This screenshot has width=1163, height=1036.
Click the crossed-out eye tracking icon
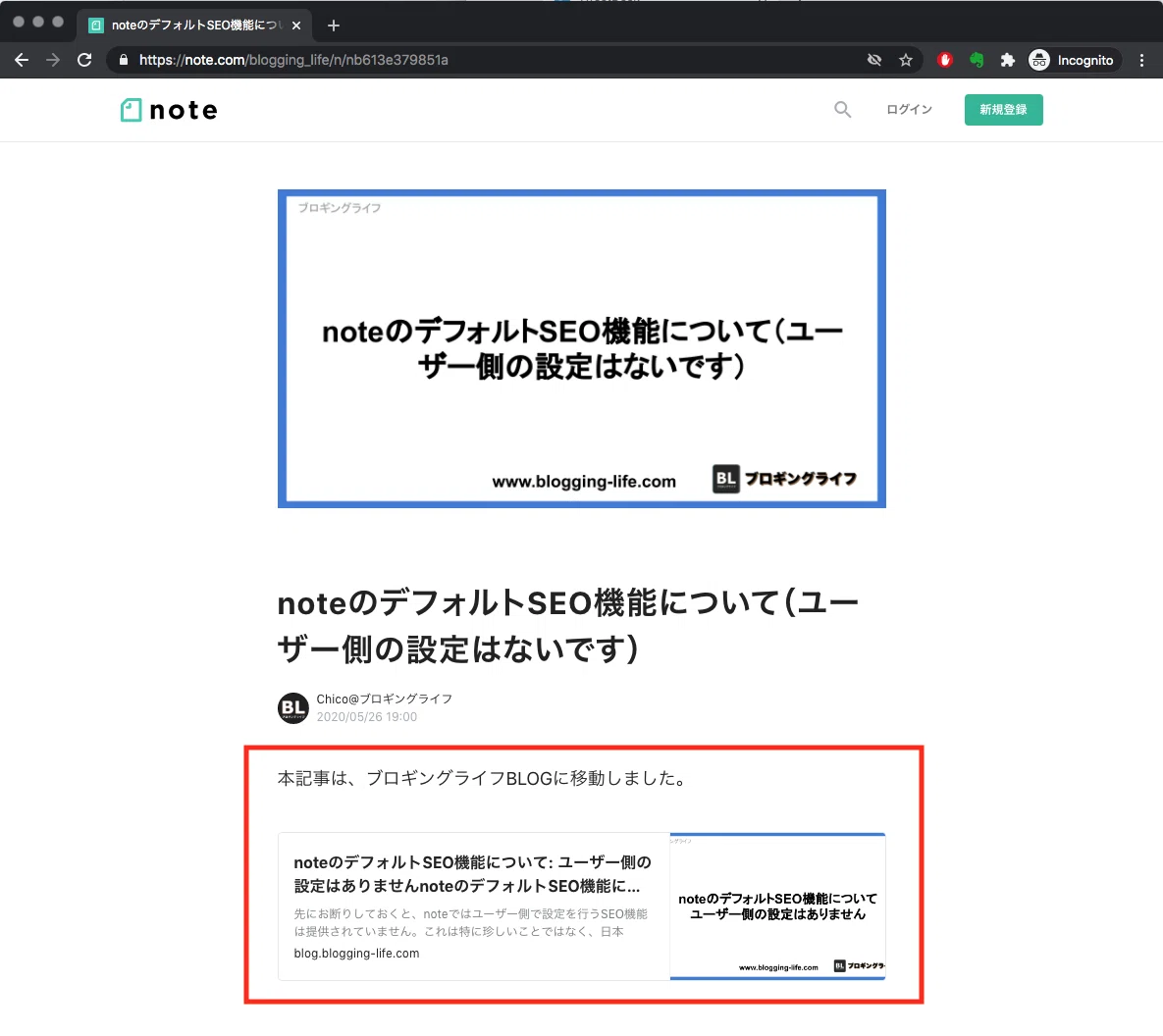[874, 60]
